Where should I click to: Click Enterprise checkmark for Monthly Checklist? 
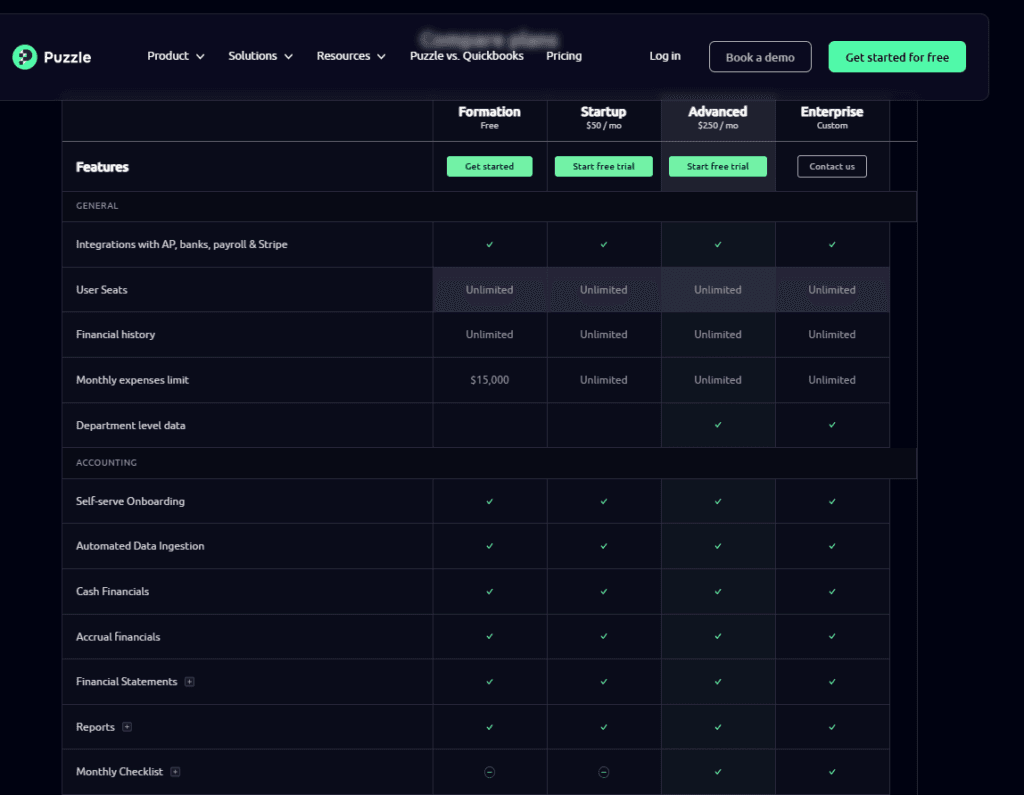click(x=832, y=772)
